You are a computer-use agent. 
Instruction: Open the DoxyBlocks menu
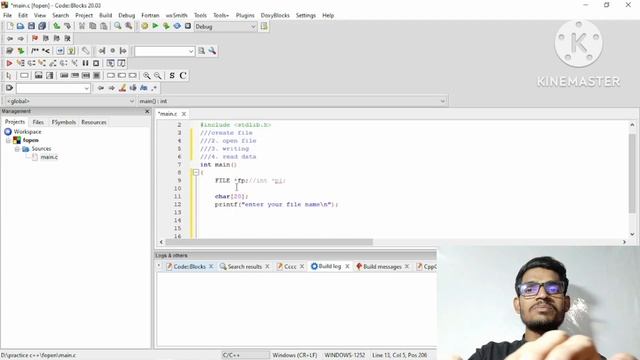275,15
